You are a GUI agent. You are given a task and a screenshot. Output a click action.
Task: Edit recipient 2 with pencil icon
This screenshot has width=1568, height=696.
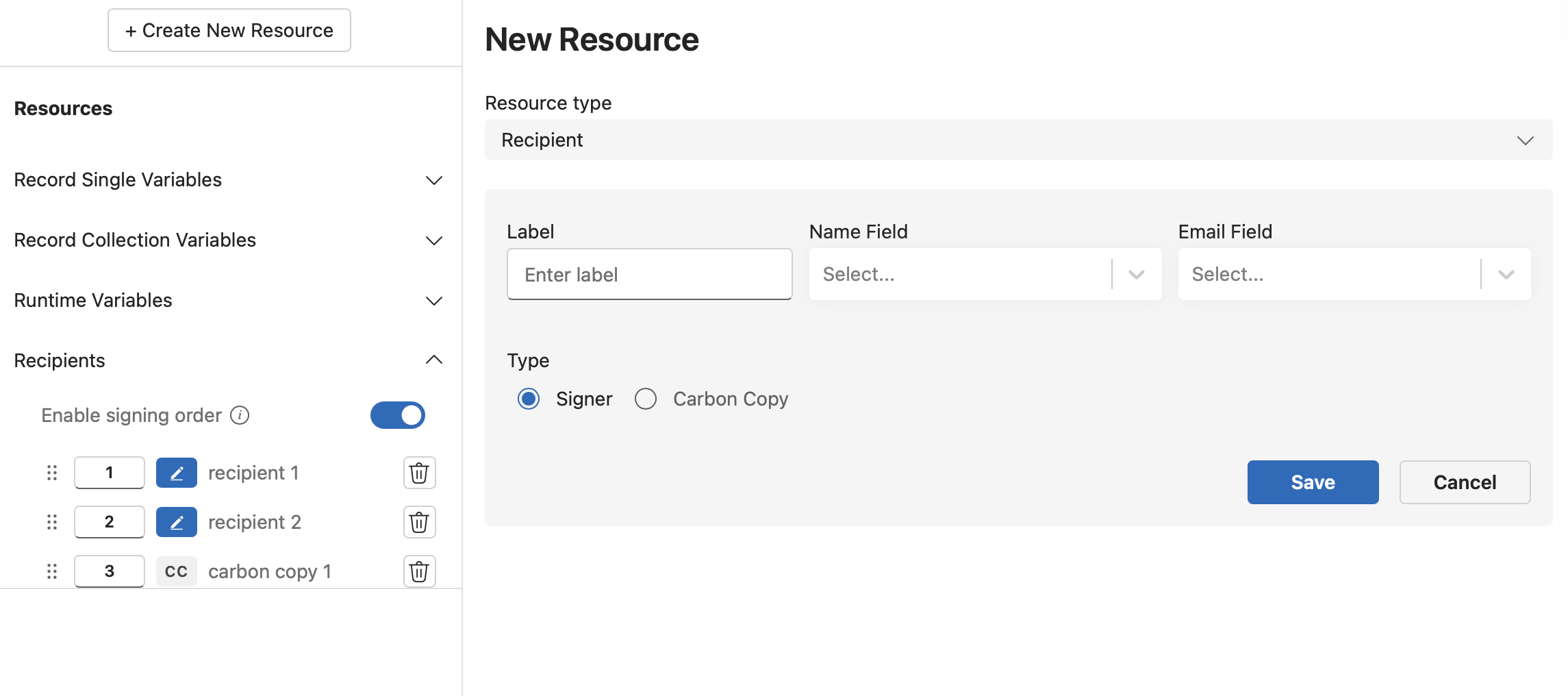pyautogui.click(x=177, y=522)
